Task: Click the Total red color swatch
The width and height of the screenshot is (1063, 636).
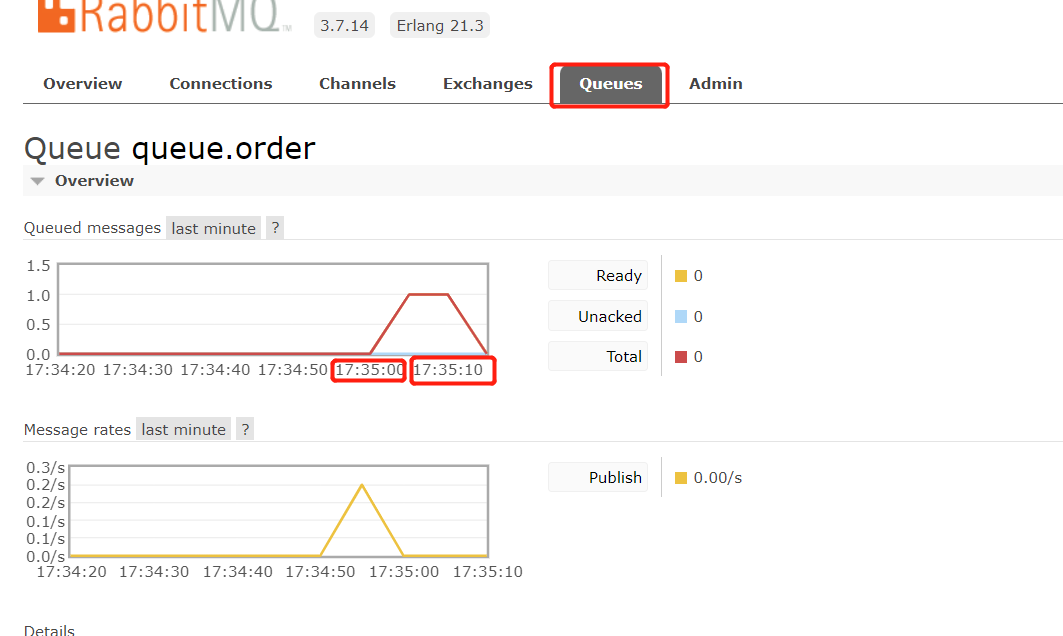Action: [681, 357]
